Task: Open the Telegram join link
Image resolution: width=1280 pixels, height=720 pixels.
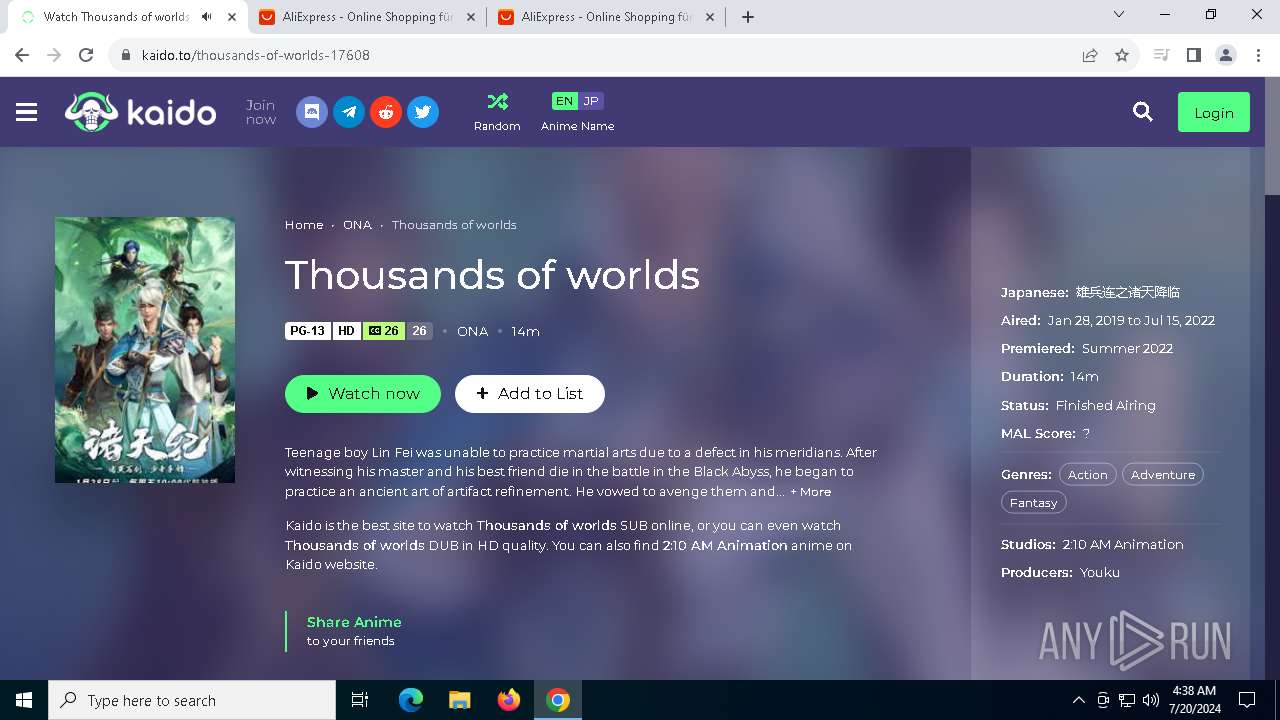Action: click(x=349, y=112)
